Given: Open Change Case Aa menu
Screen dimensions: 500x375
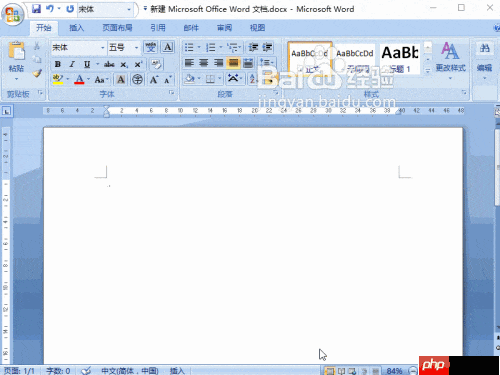Looking at the screenshot, I should [x=101, y=80].
